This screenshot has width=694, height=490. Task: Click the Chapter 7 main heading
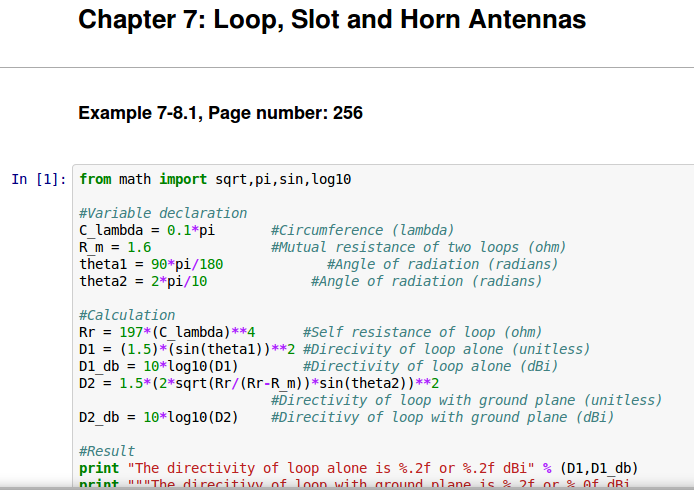pyautogui.click(x=332, y=20)
